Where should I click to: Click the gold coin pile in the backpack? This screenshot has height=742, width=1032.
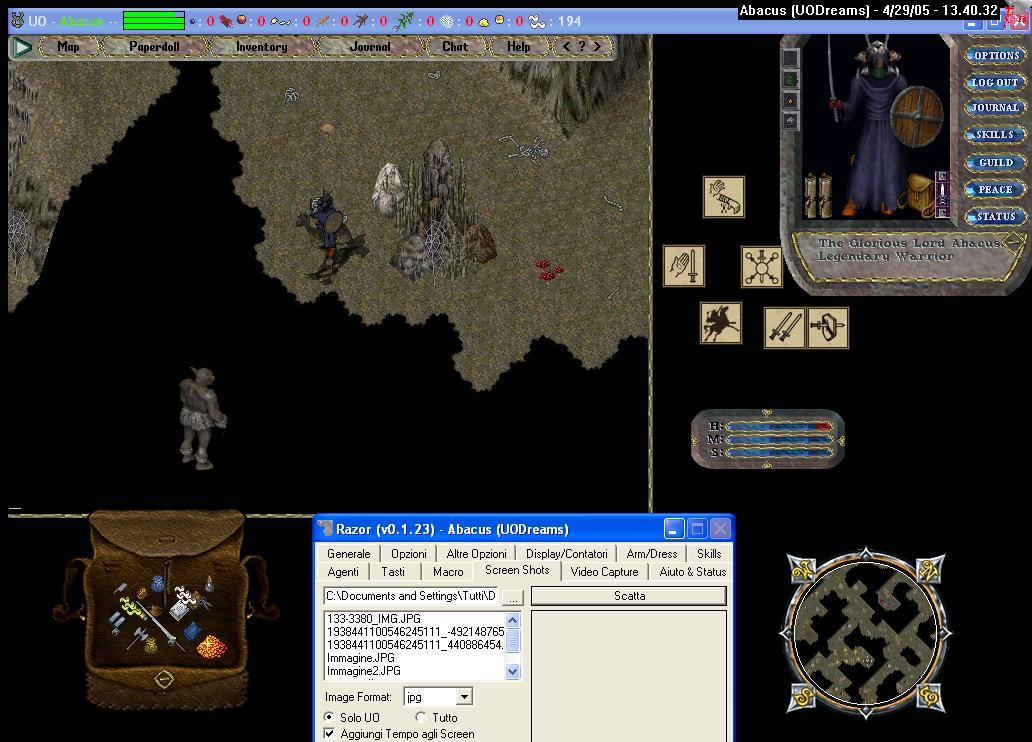[x=211, y=647]
